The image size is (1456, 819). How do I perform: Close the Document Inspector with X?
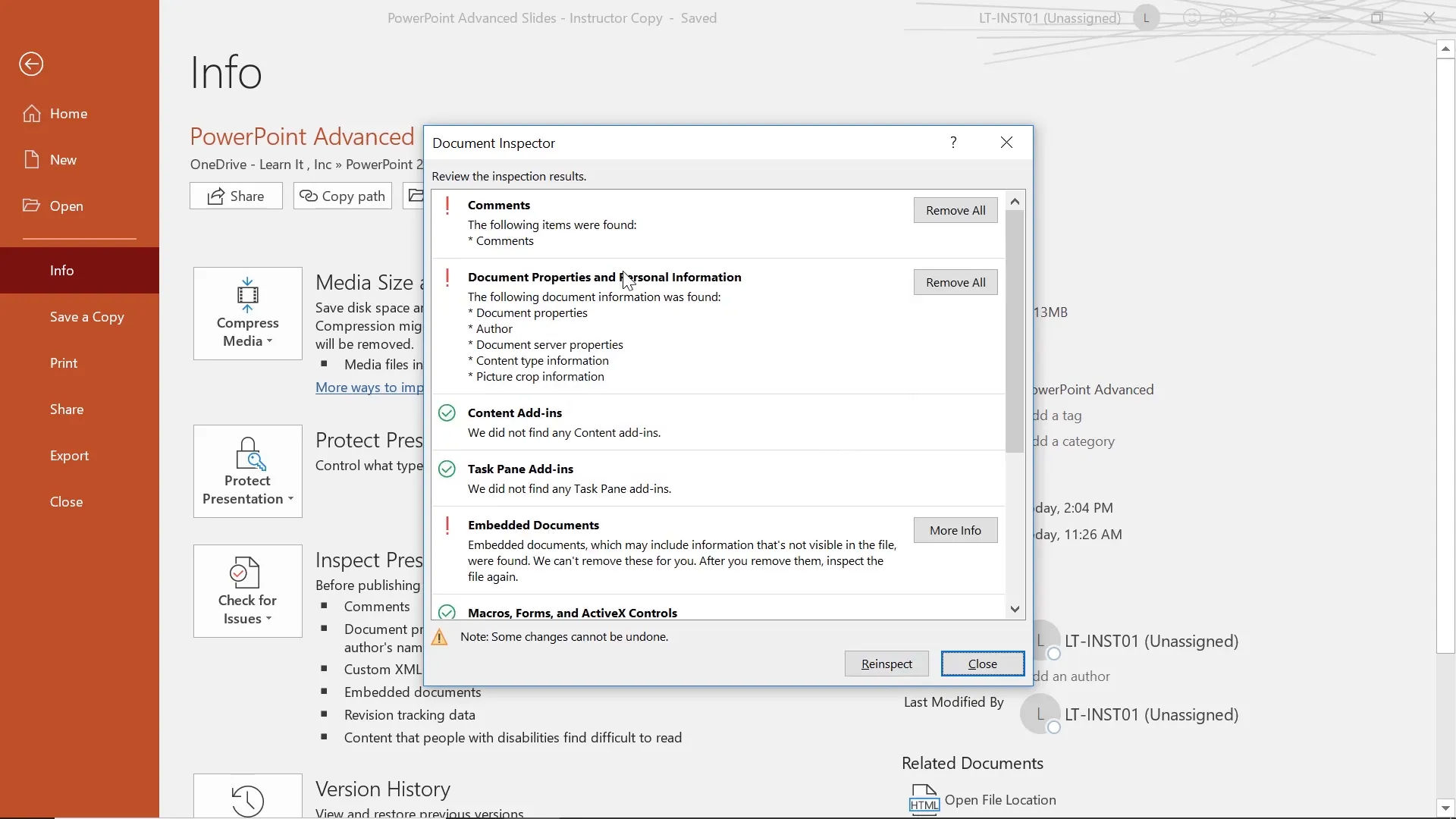tap(1006, 143)
